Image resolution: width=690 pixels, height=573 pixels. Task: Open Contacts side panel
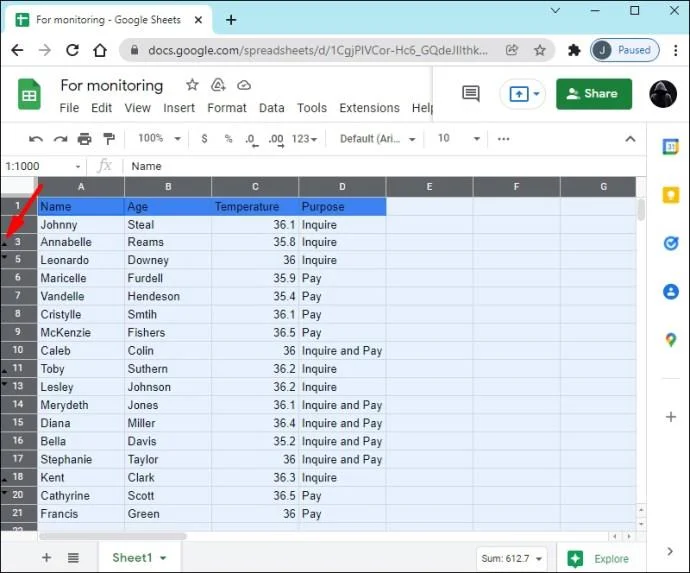(x=671, y=291)
